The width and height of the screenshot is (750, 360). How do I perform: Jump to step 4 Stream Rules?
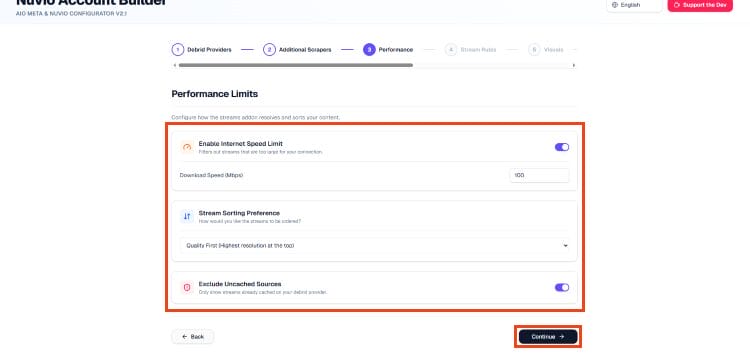click(x=471, y=50)
